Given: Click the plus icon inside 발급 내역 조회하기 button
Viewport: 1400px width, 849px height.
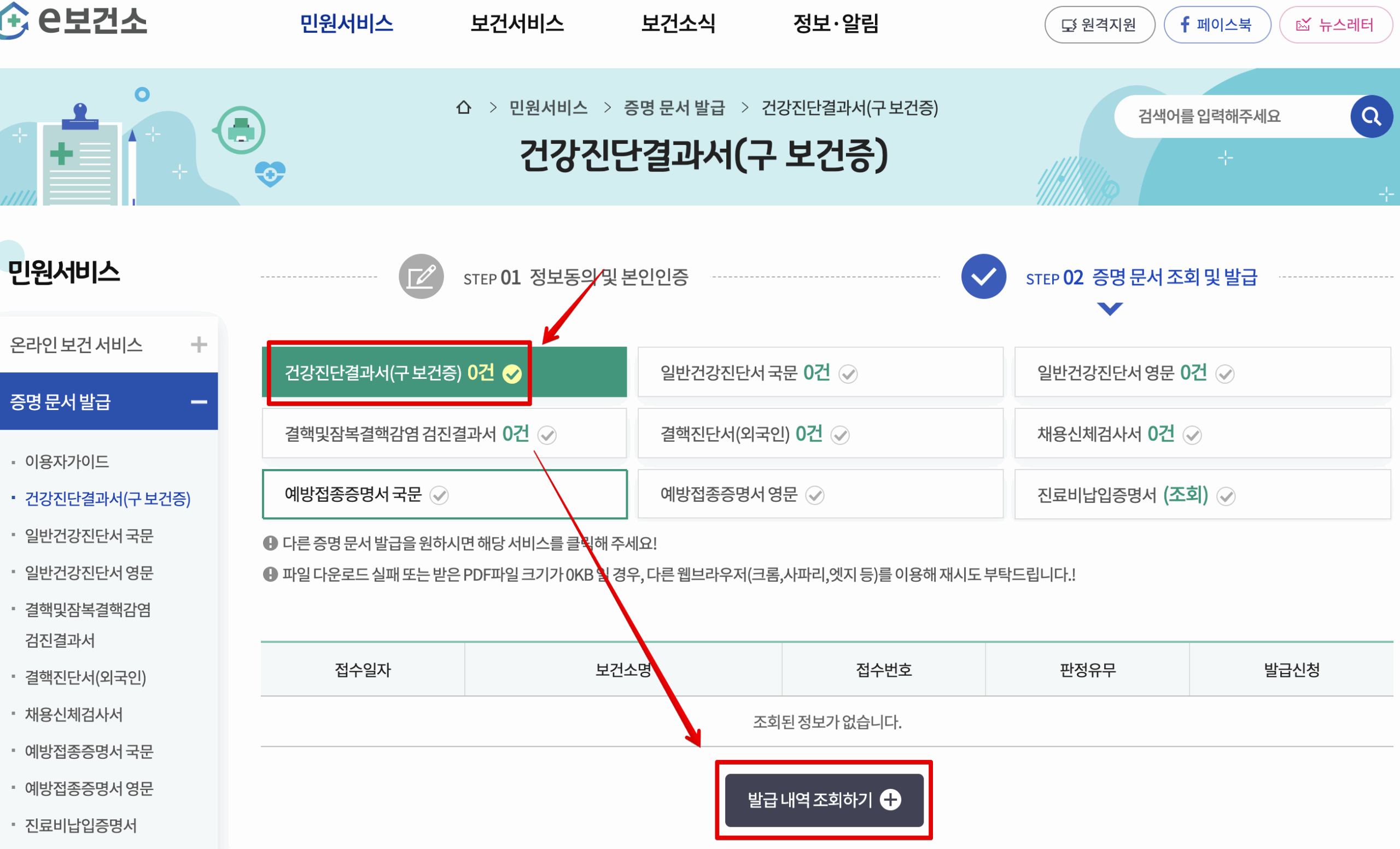Looking at the screenshot, I should tap(890, 799).
